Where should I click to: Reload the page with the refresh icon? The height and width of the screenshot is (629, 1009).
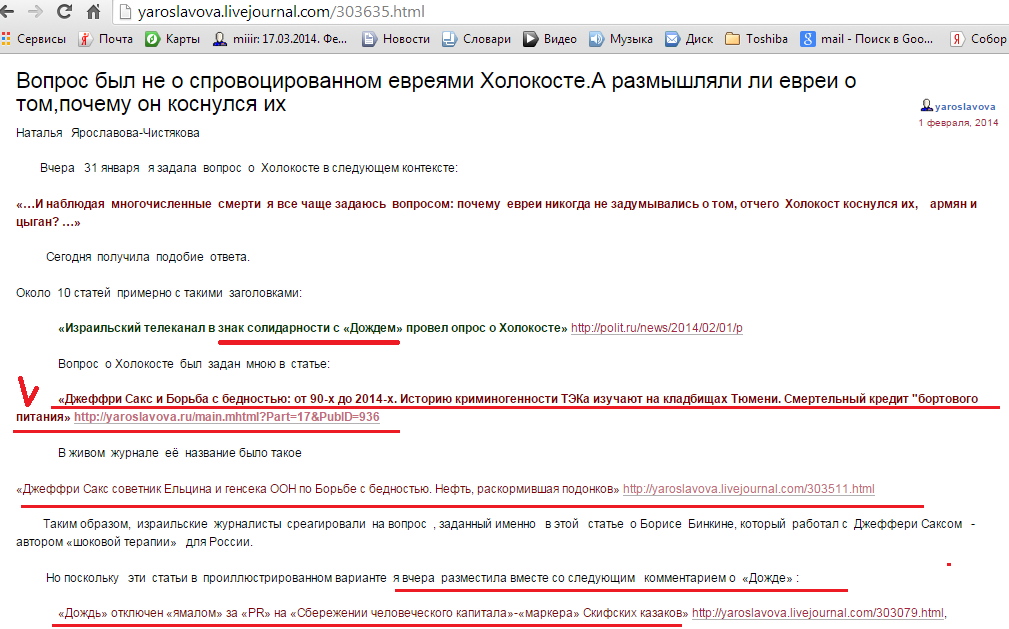[x=64, y=12]
